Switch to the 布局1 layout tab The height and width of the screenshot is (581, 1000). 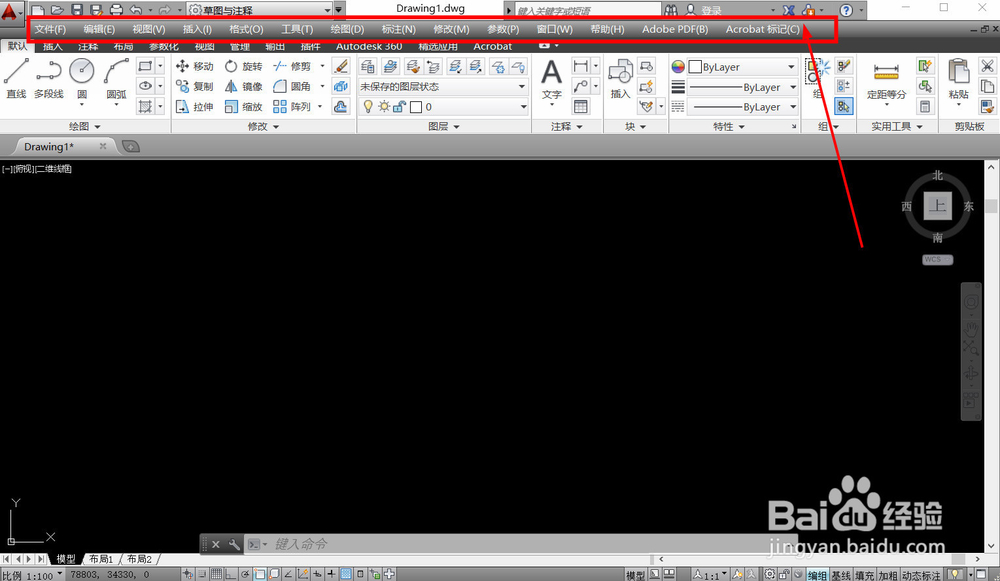pyautogui.click(x=101, y=559)
